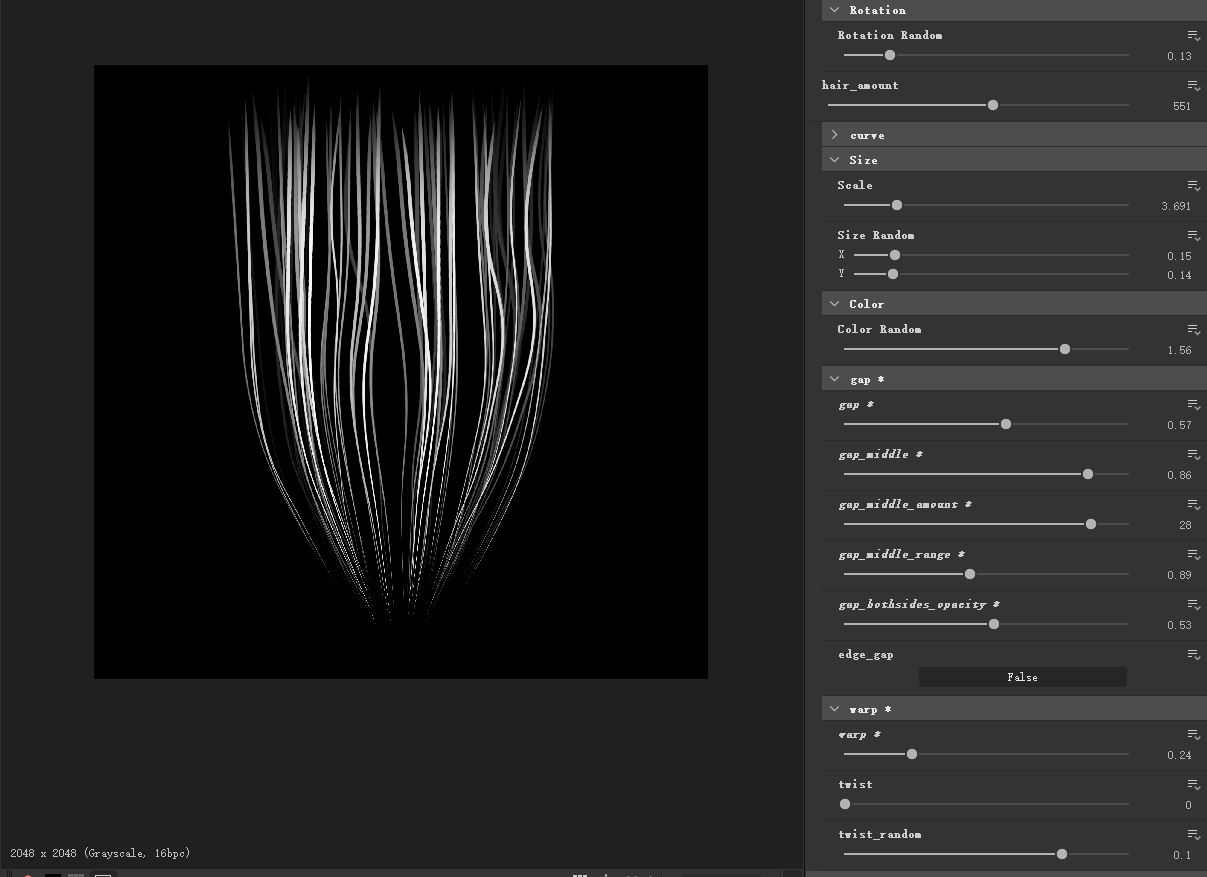Select the gap value 0.57
The height and width of the screenshot is (877, 1207).
click(1179, 425)
